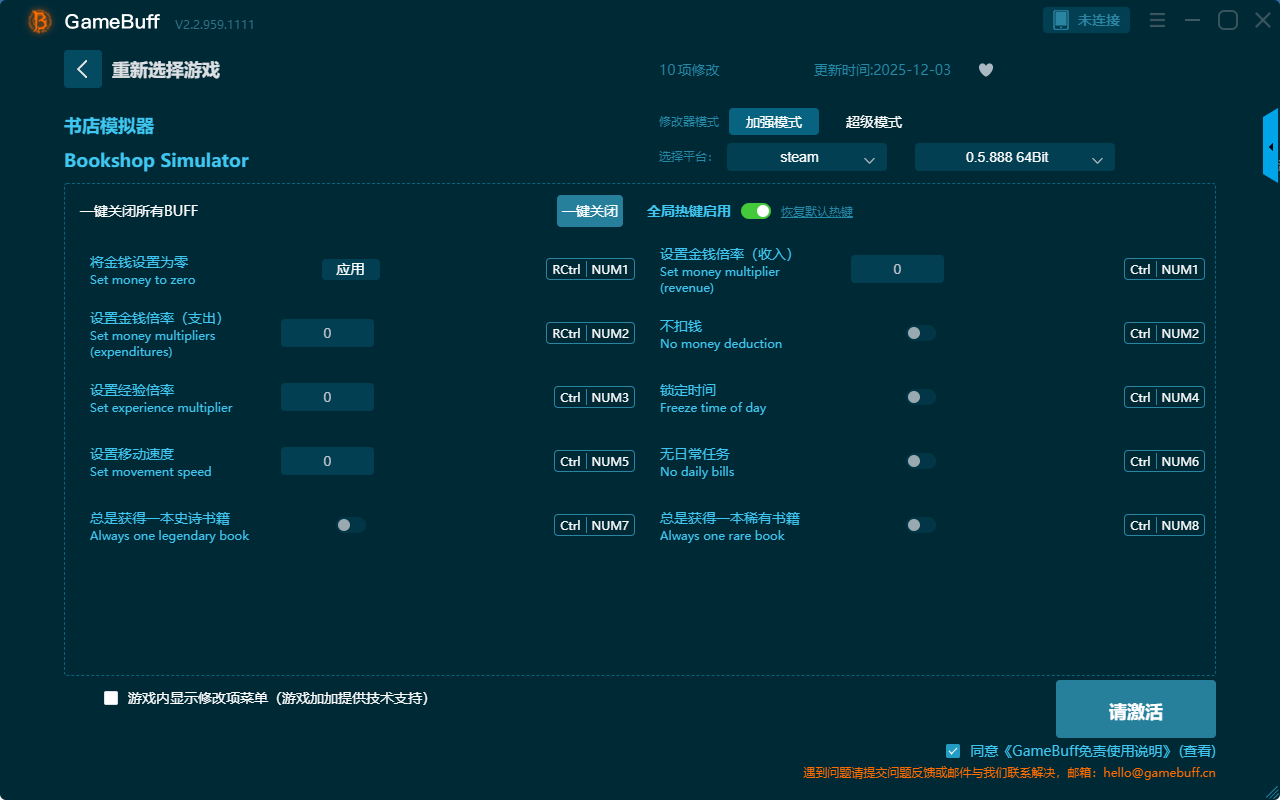This screenshot has height=800, width=1280.
Task: Expand the blue side panel arrow
Action: click(1271, 146)
